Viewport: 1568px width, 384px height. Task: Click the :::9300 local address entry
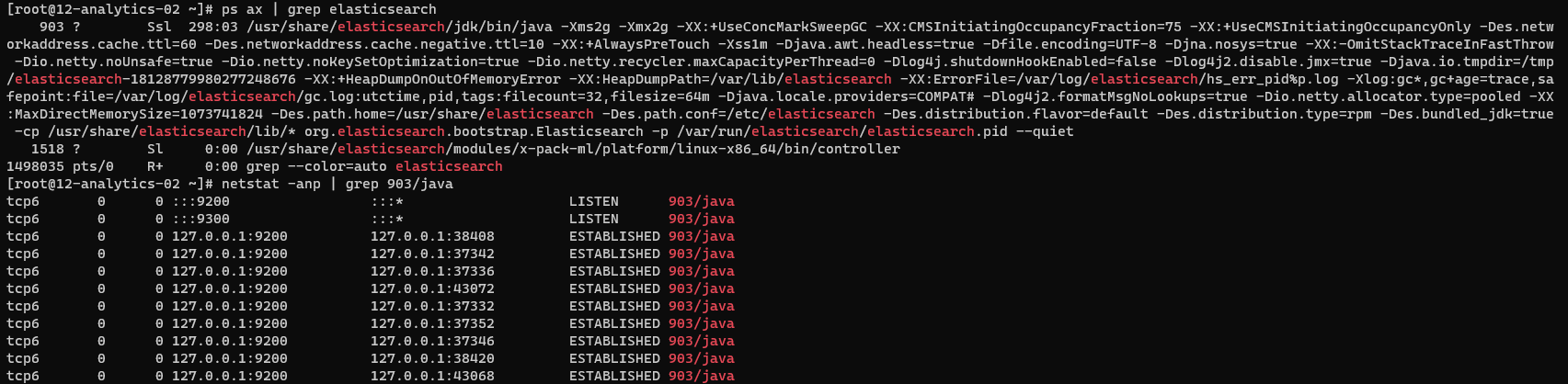pos(200,219)
